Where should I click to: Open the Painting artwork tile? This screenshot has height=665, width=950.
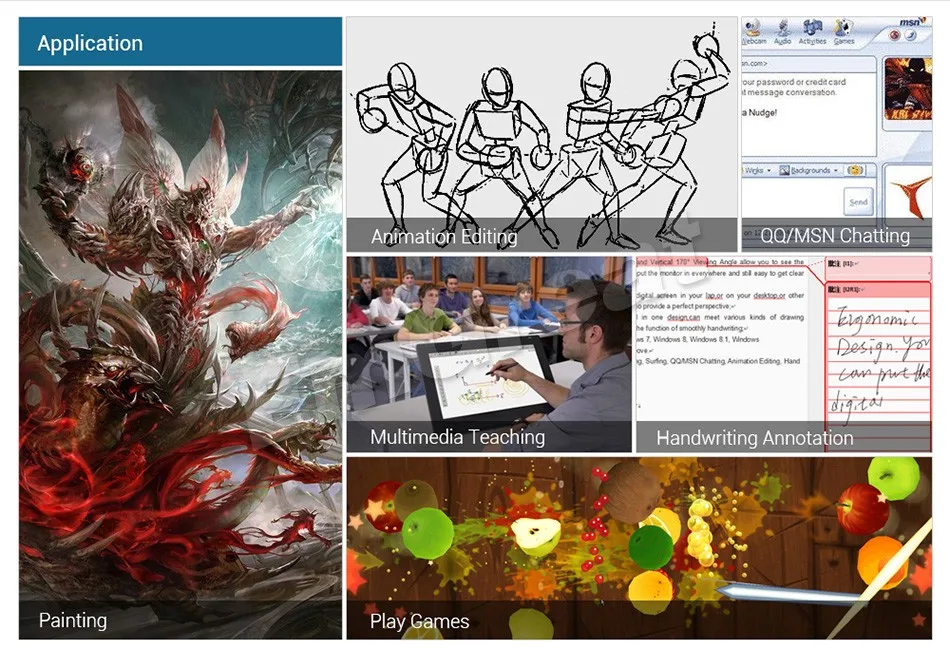click(181, 355)
